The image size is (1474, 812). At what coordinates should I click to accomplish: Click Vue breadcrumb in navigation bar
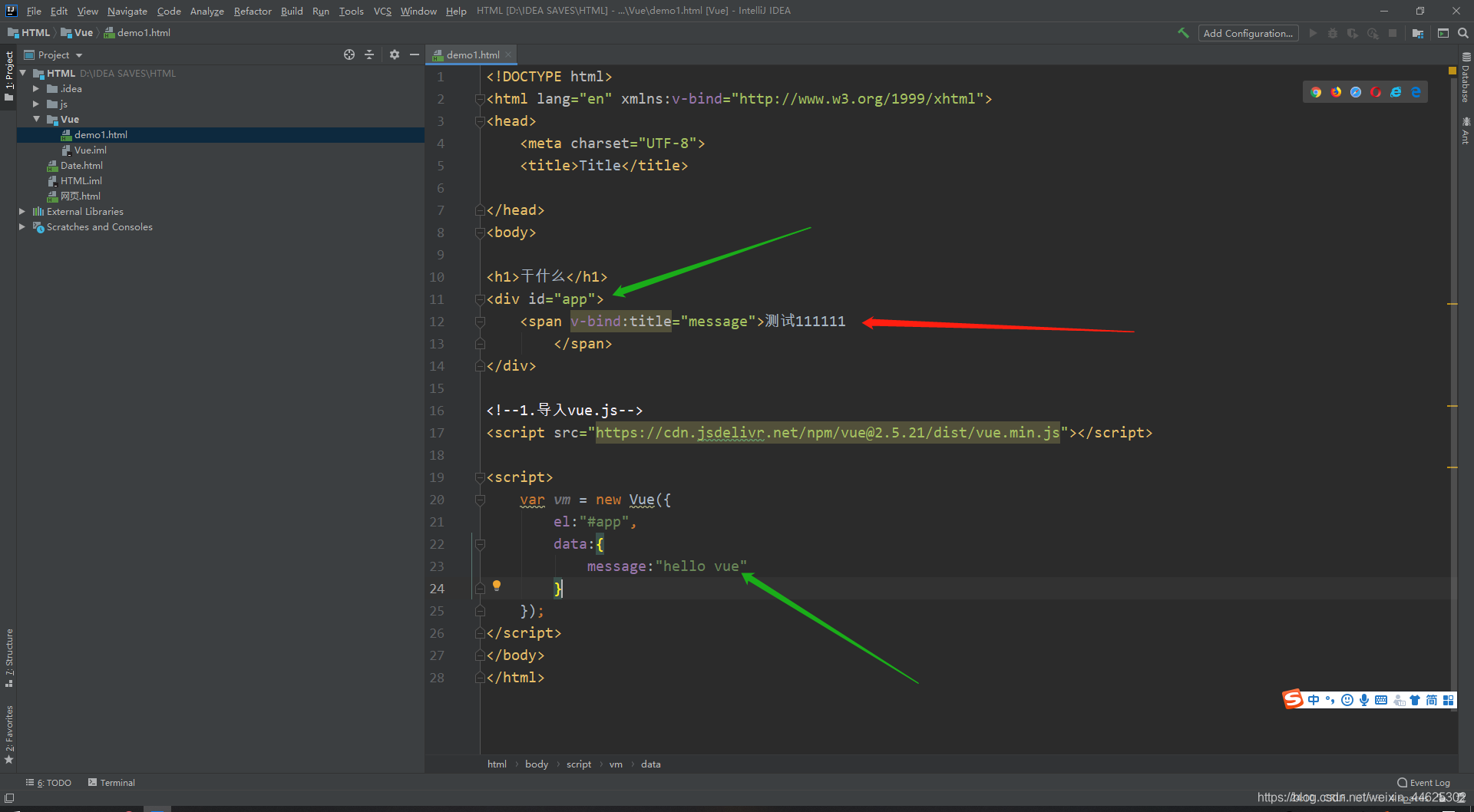77,32
